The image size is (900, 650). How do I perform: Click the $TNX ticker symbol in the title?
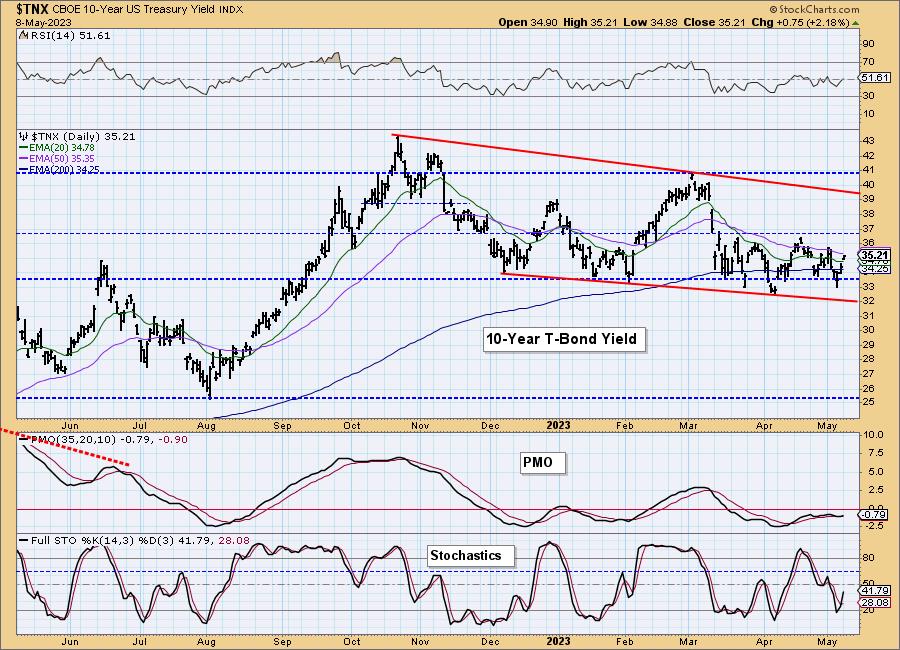click(33, 9)
